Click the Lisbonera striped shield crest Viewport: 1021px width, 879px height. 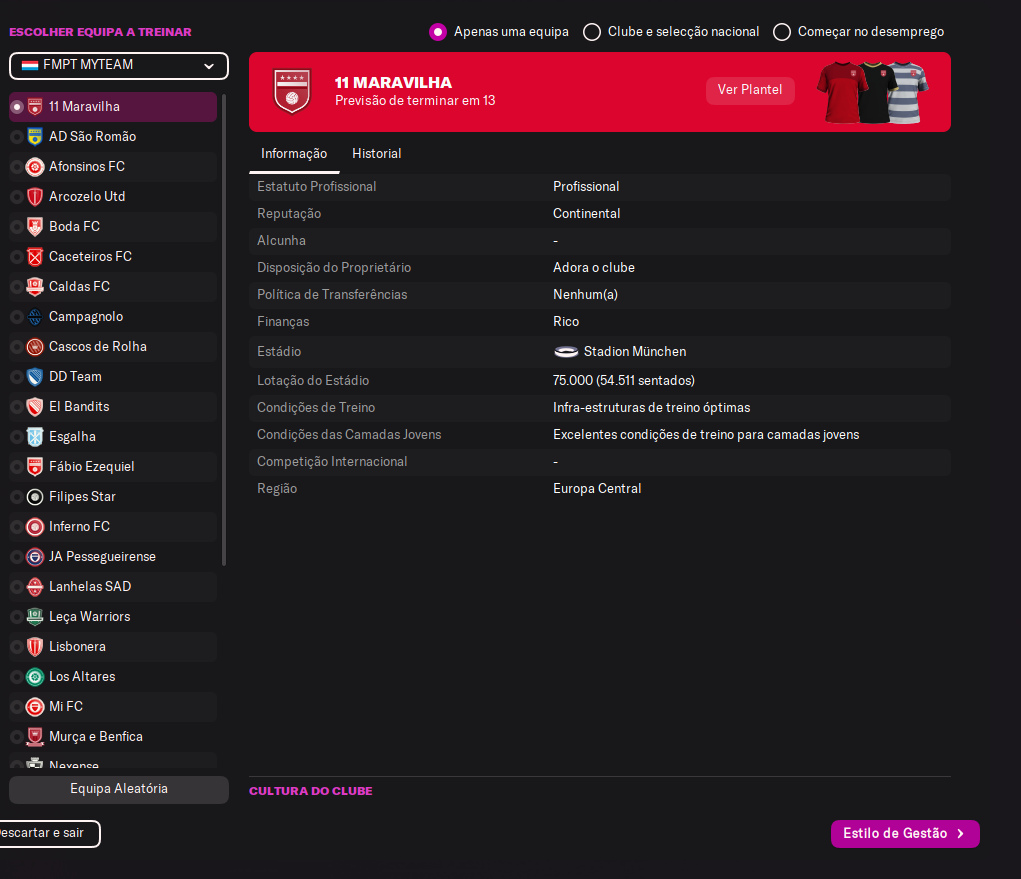click(35, 647)
